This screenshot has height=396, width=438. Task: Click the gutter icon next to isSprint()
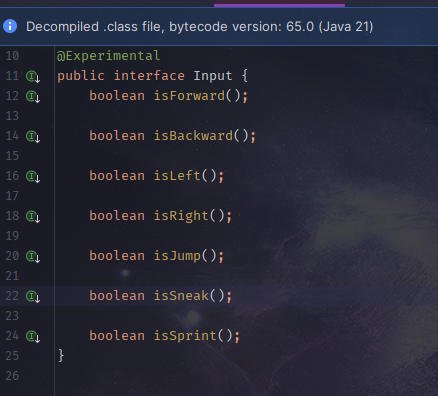pos(33,336)
